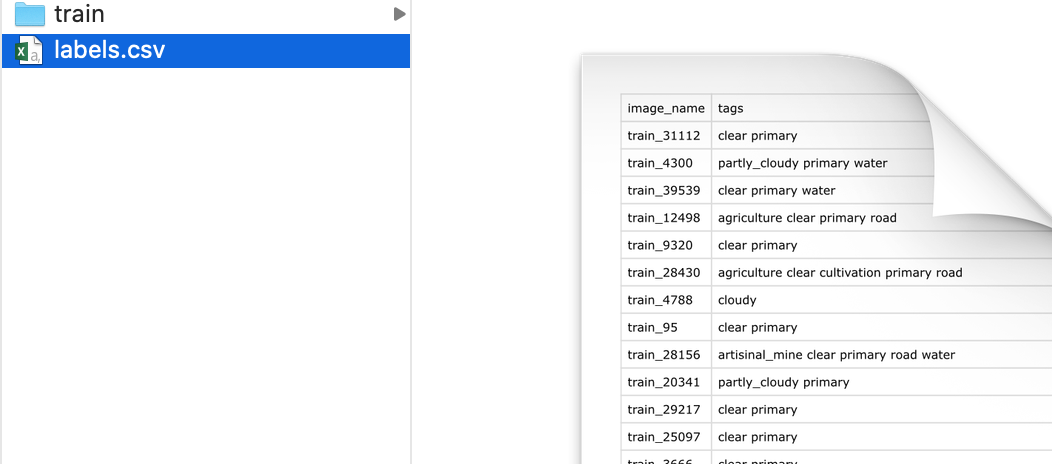Click 'agriculture clear cultivation primary road' cell

tap(882, 273)
